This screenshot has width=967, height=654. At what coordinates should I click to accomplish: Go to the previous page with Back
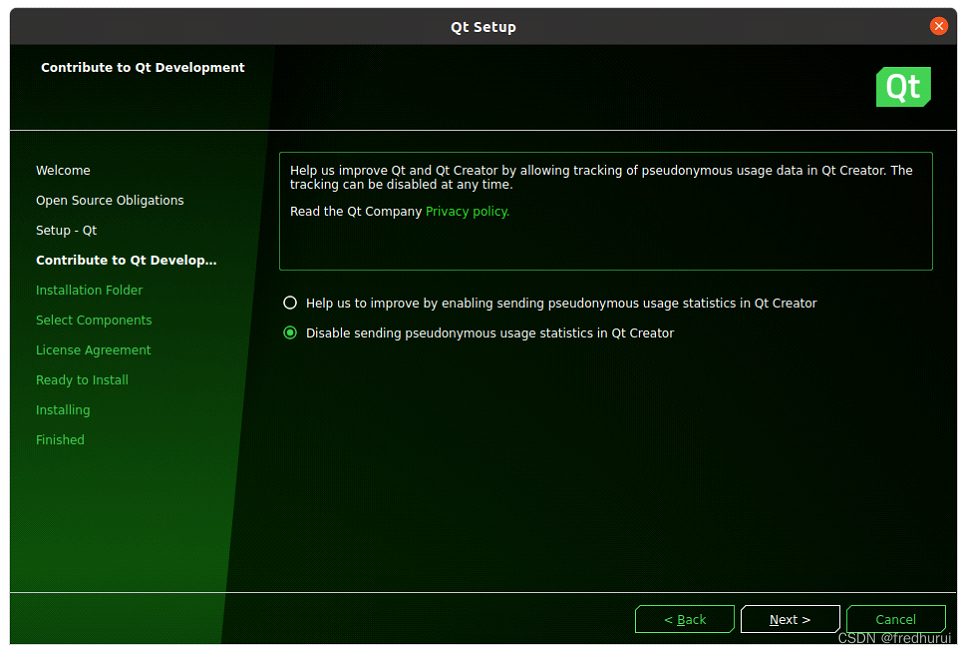685,619
